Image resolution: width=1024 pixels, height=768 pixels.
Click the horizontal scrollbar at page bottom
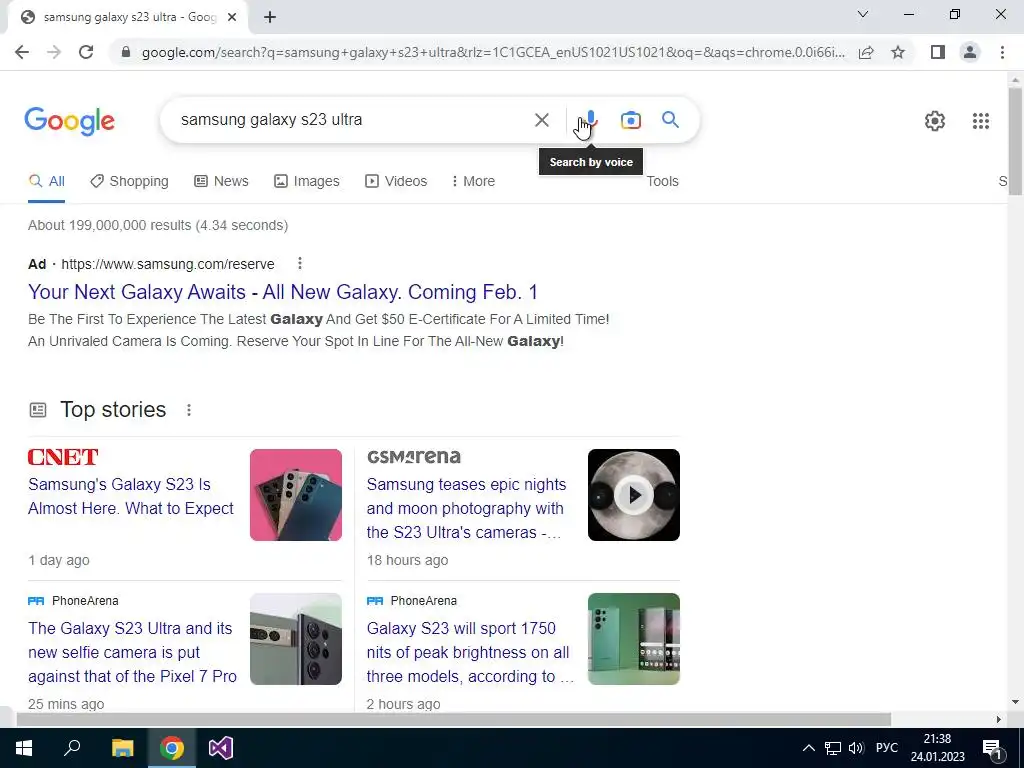[453, 719]
